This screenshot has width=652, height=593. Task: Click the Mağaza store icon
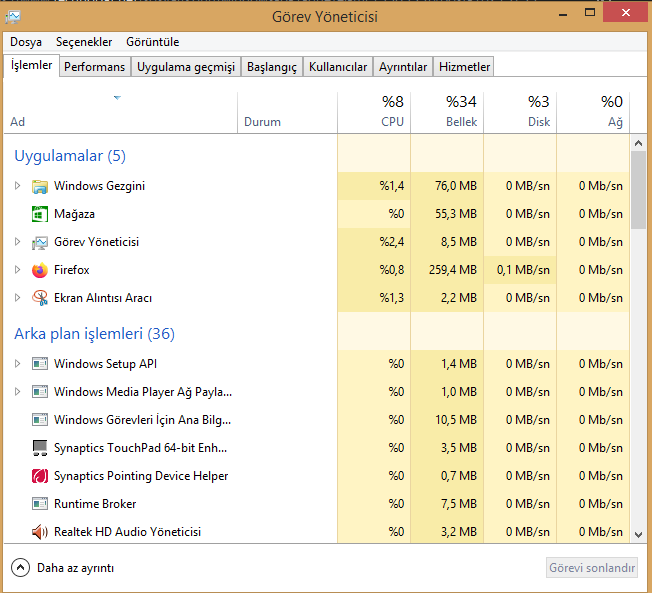[40, 214]
